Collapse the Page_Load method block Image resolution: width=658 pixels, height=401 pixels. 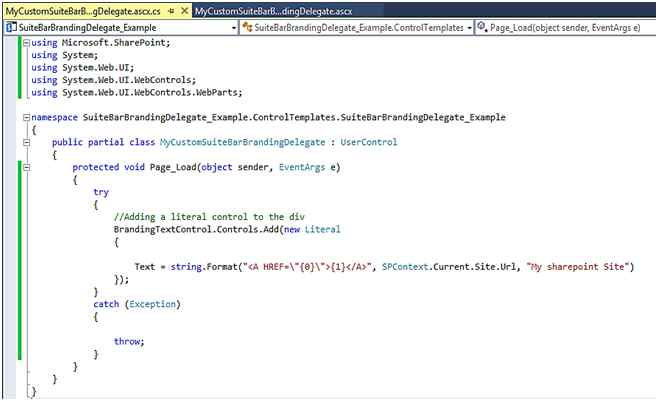(x=26, y=167)
